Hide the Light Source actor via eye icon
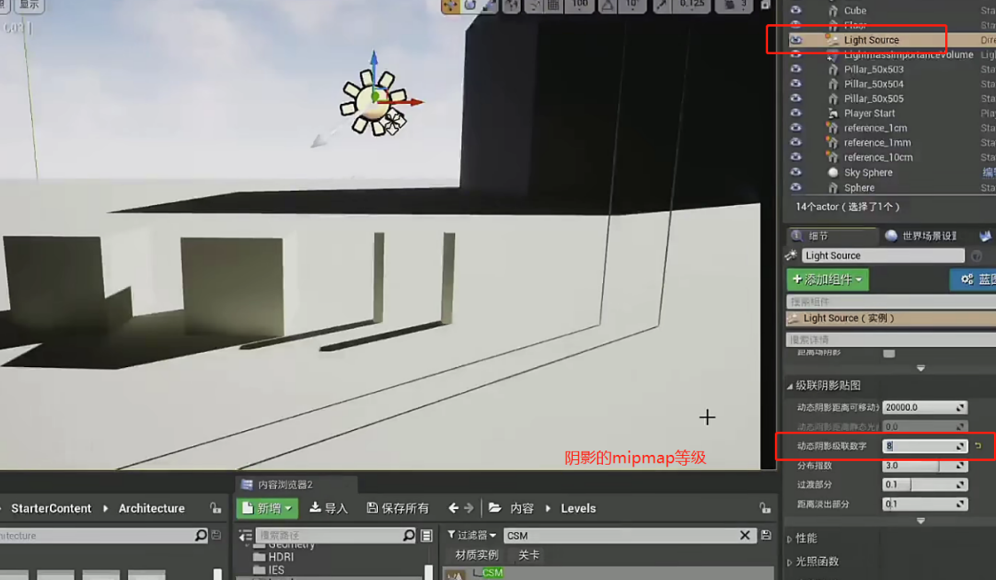 tap(796, 40)
